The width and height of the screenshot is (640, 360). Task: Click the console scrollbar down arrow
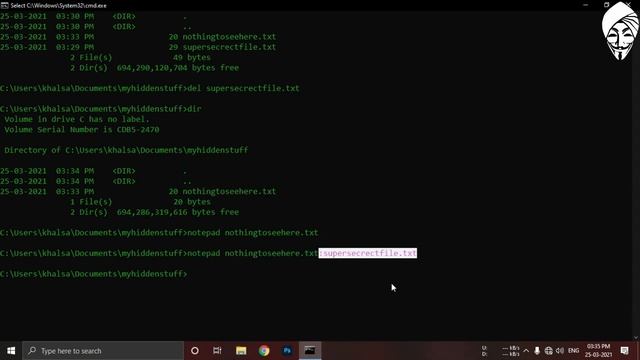point(635,338)
